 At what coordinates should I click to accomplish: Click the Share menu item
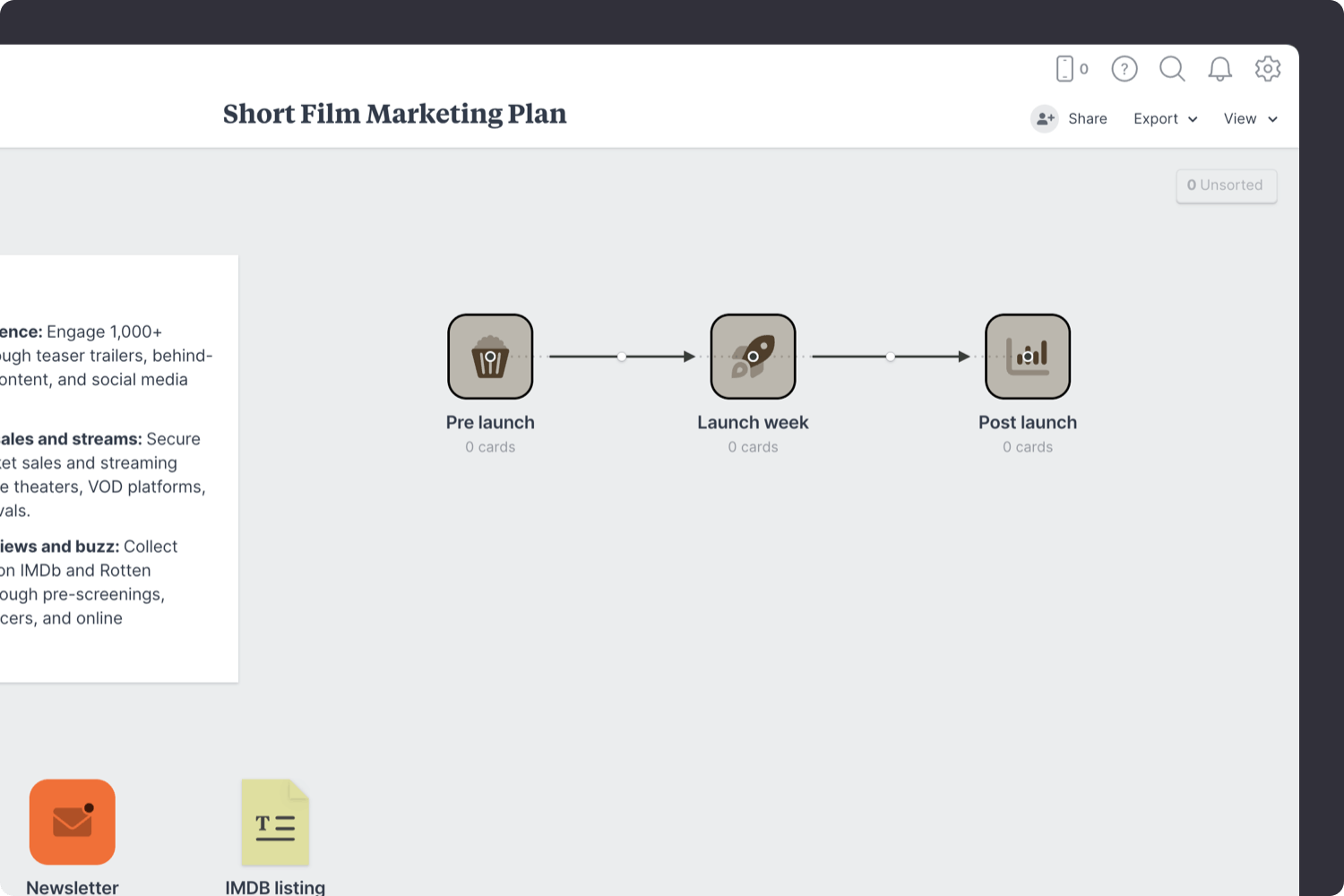[x=1087, y=118]
